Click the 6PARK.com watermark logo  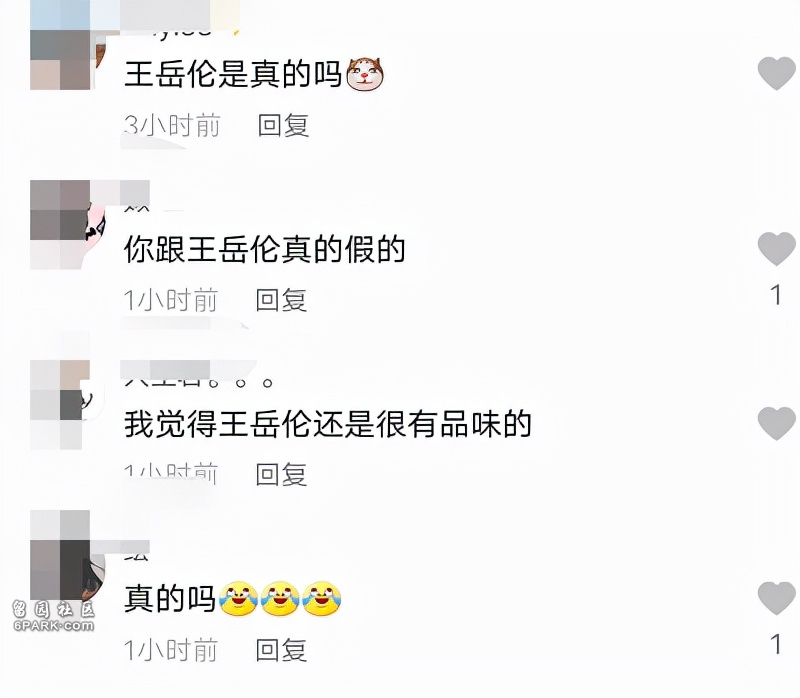click(54, 616)
